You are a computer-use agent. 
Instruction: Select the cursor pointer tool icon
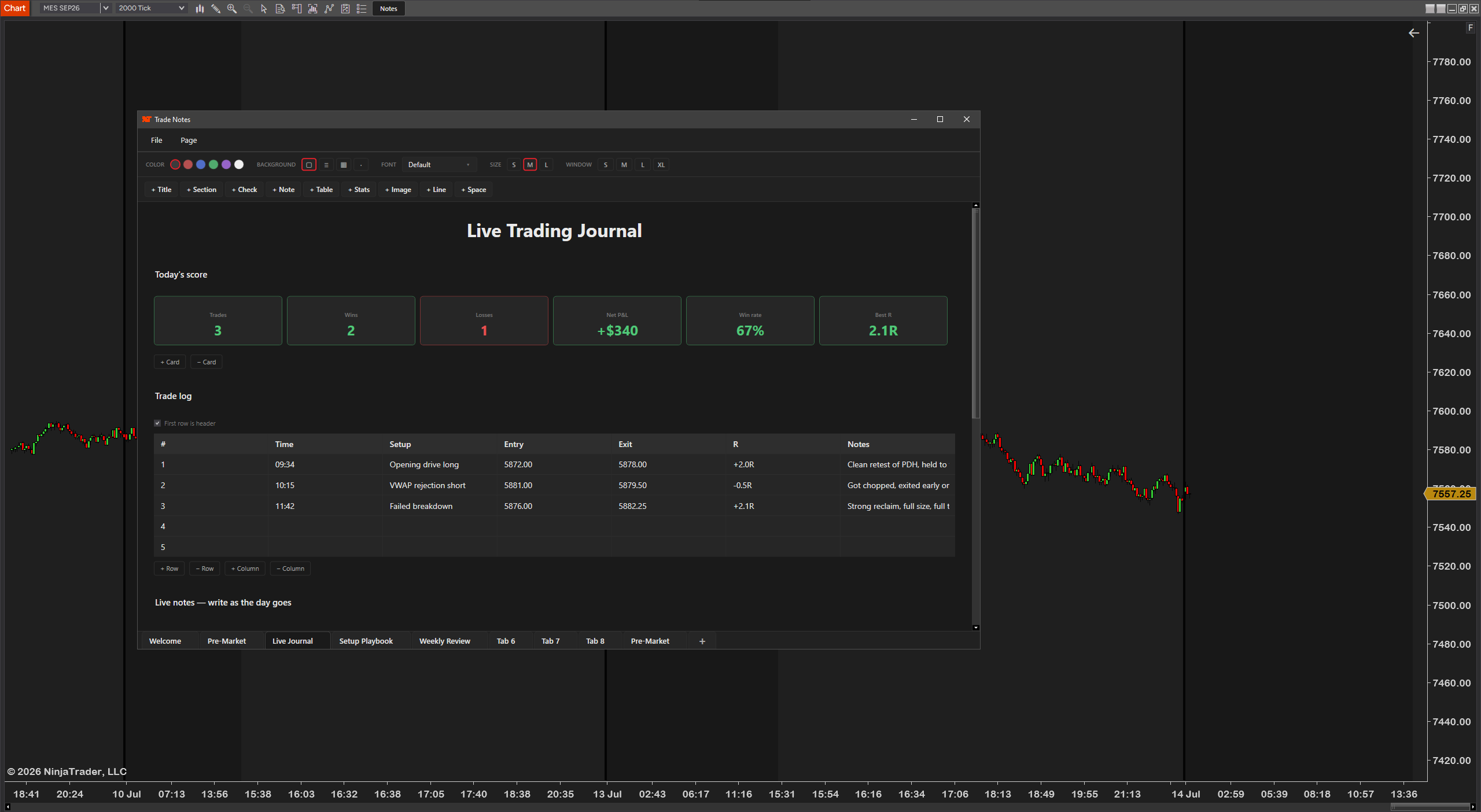264,8
